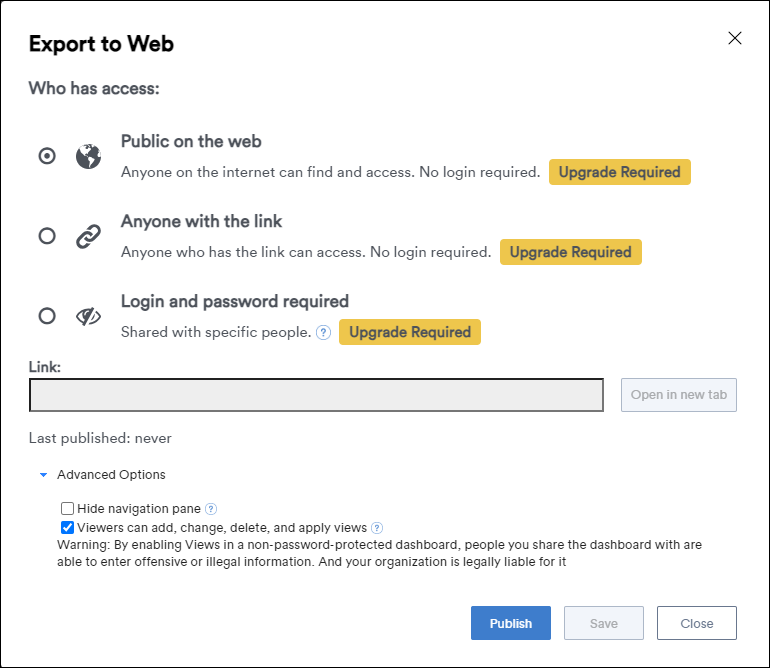Collapse the Advanced Options triangle
Viewport: 770px width, 668px height.
point(43,475)
